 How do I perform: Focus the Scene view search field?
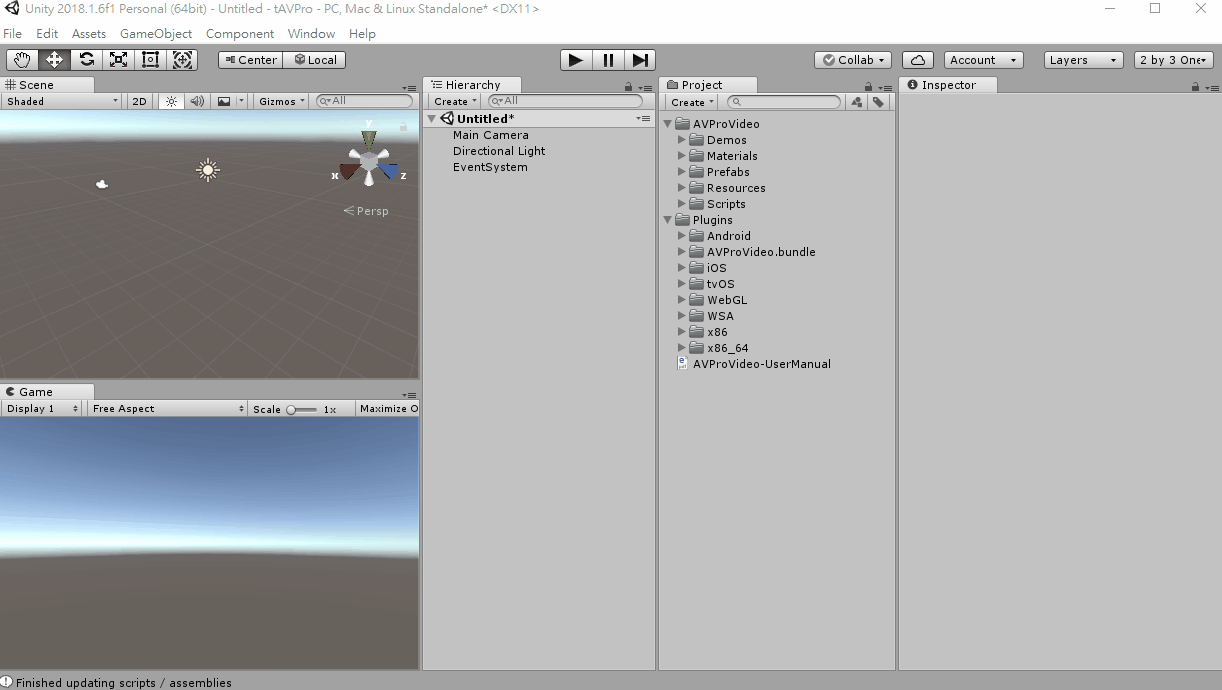[364, 101]
